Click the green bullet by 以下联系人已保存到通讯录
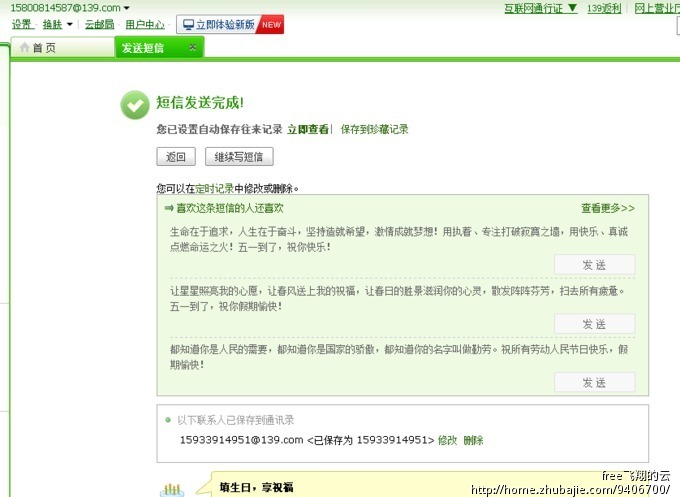This screenshot has width=680, height=497. click(168, 420)
